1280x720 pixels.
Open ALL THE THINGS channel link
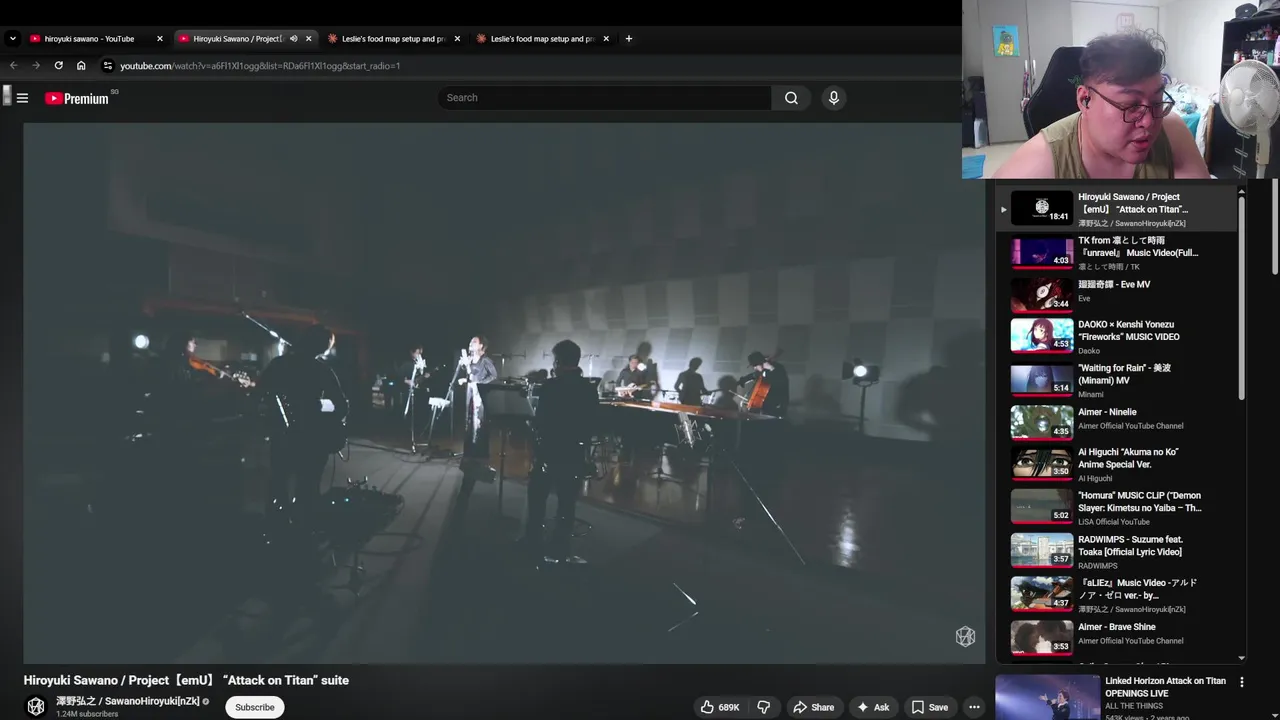pos(1133,706)
